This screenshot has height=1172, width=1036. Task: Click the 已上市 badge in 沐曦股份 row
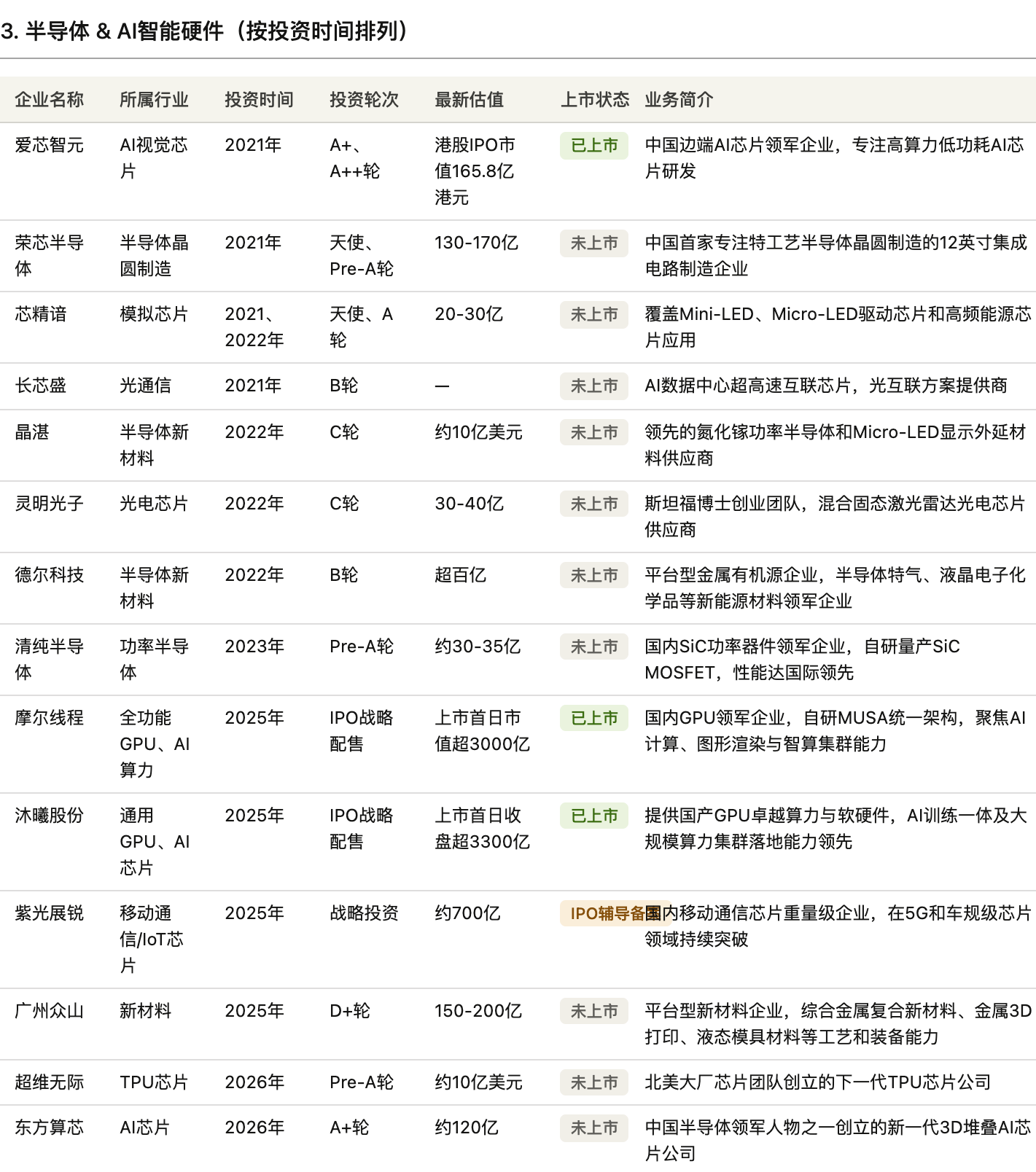(593, 816)
